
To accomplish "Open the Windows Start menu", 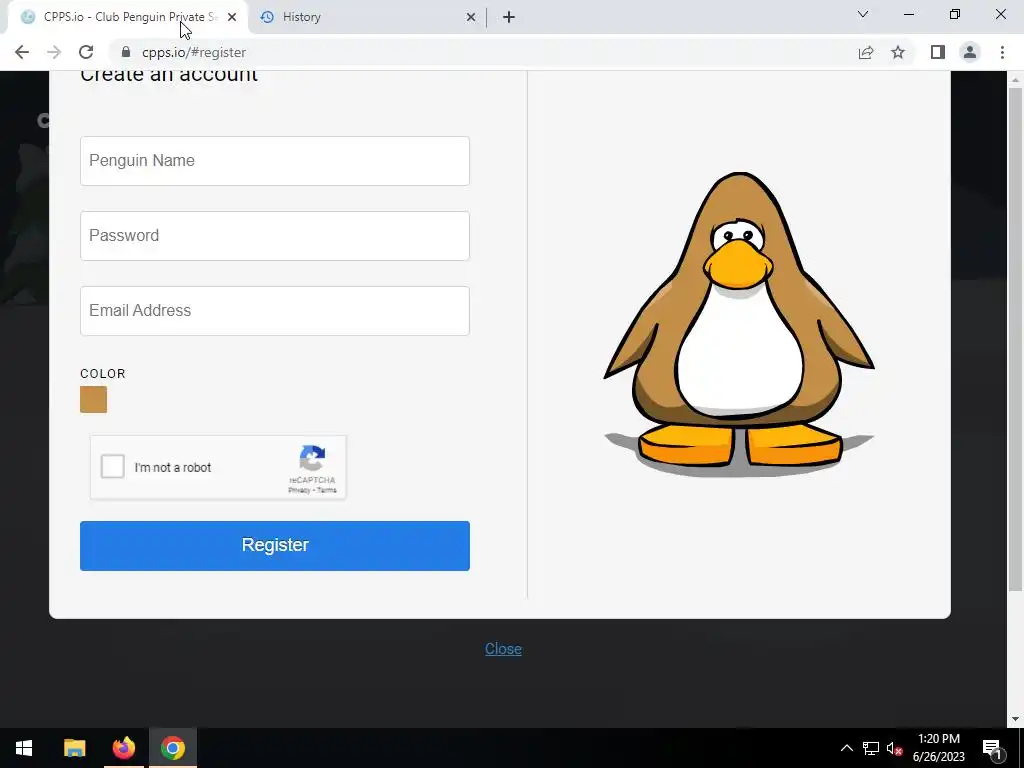I will tap(24, 748).
